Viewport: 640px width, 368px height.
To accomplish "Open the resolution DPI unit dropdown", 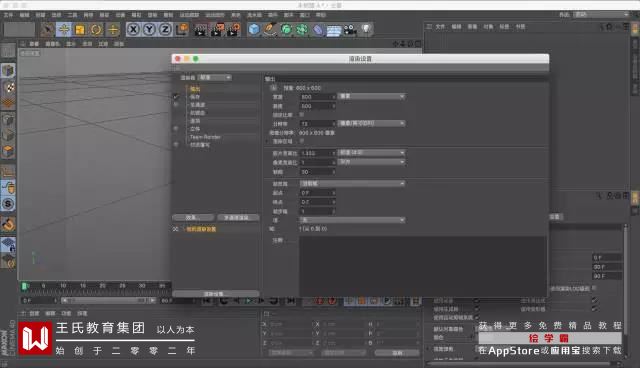I will pos(371,123).
